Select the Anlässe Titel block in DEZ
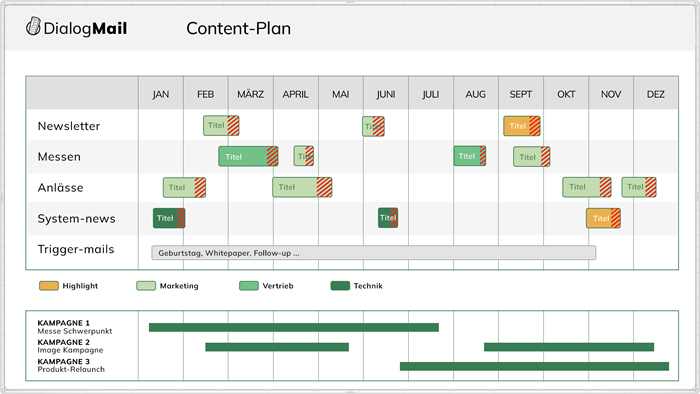The width and height of the screenshot is (700, 394). point(639,187)
